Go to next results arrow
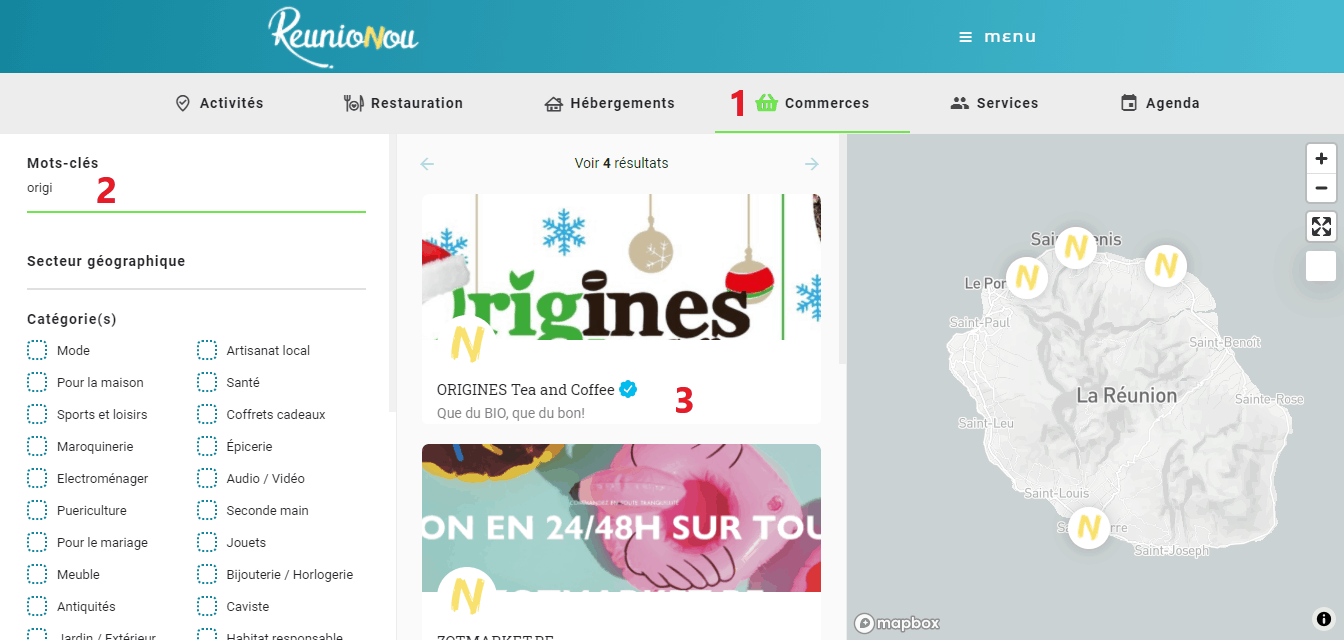The width and height of the screenshot is (1344, 640). [812, 164]
